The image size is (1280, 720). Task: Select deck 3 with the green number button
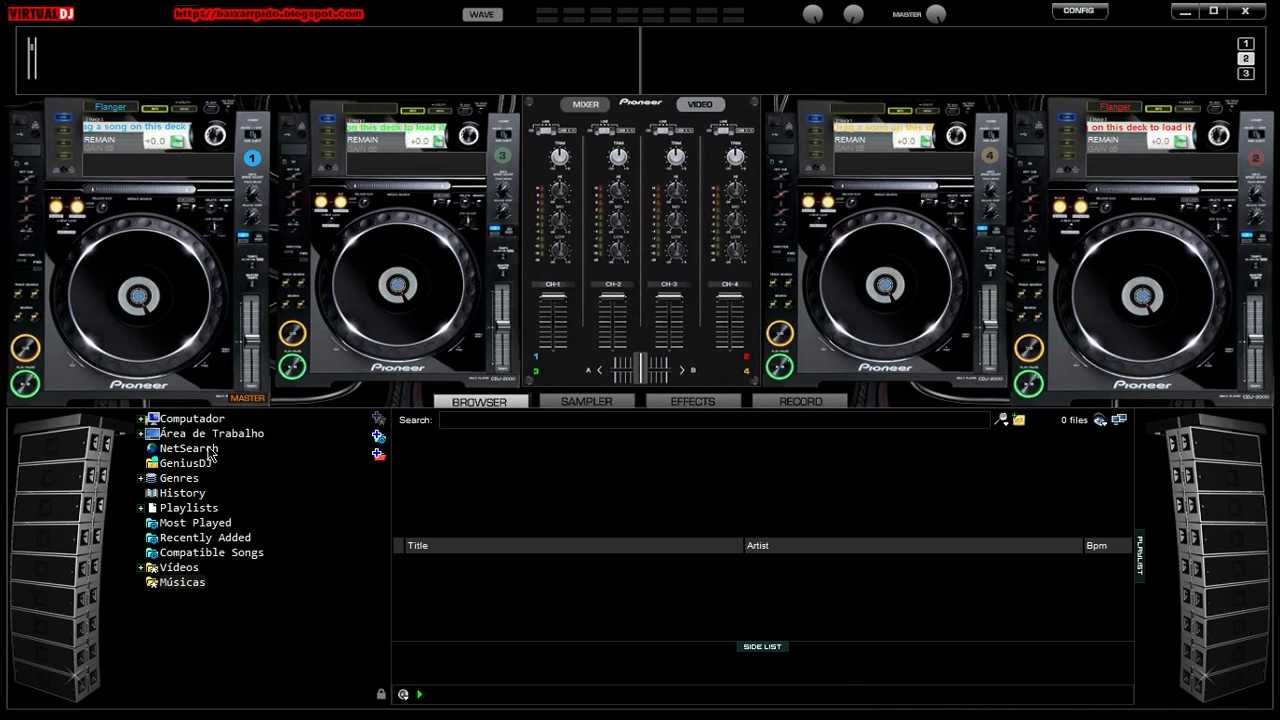pyautogui.click(x=503, y=155)
